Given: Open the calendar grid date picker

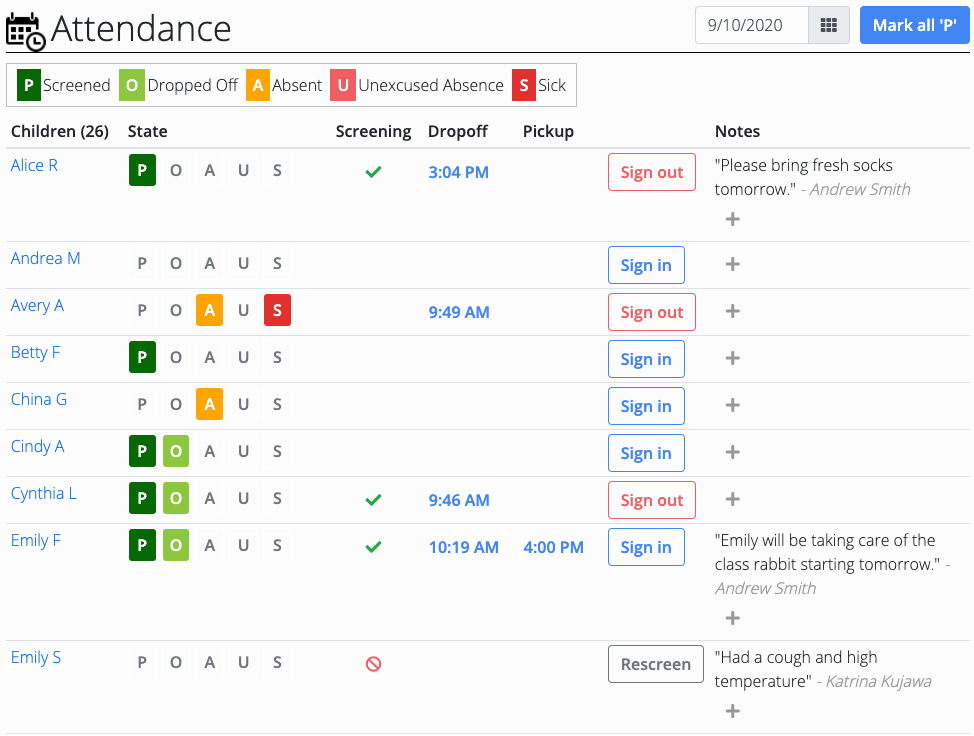Looking at the screenshot, I should click(x=829, y=25).
